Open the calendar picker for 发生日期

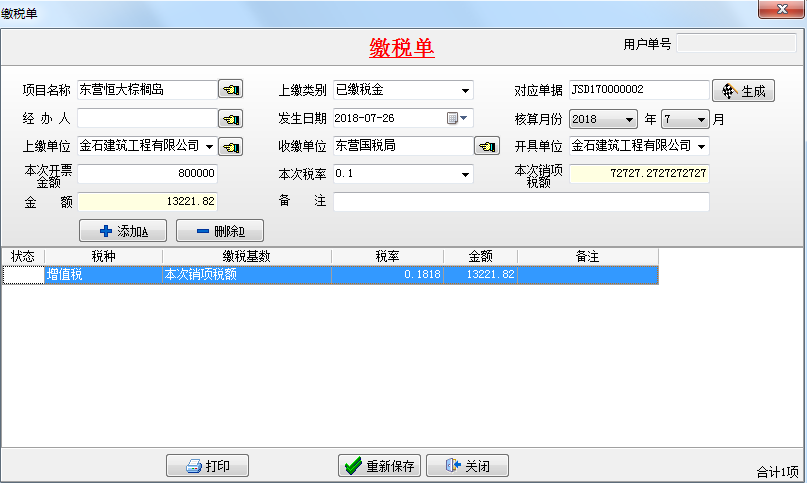pyautogui.click(x=457, y=119)
